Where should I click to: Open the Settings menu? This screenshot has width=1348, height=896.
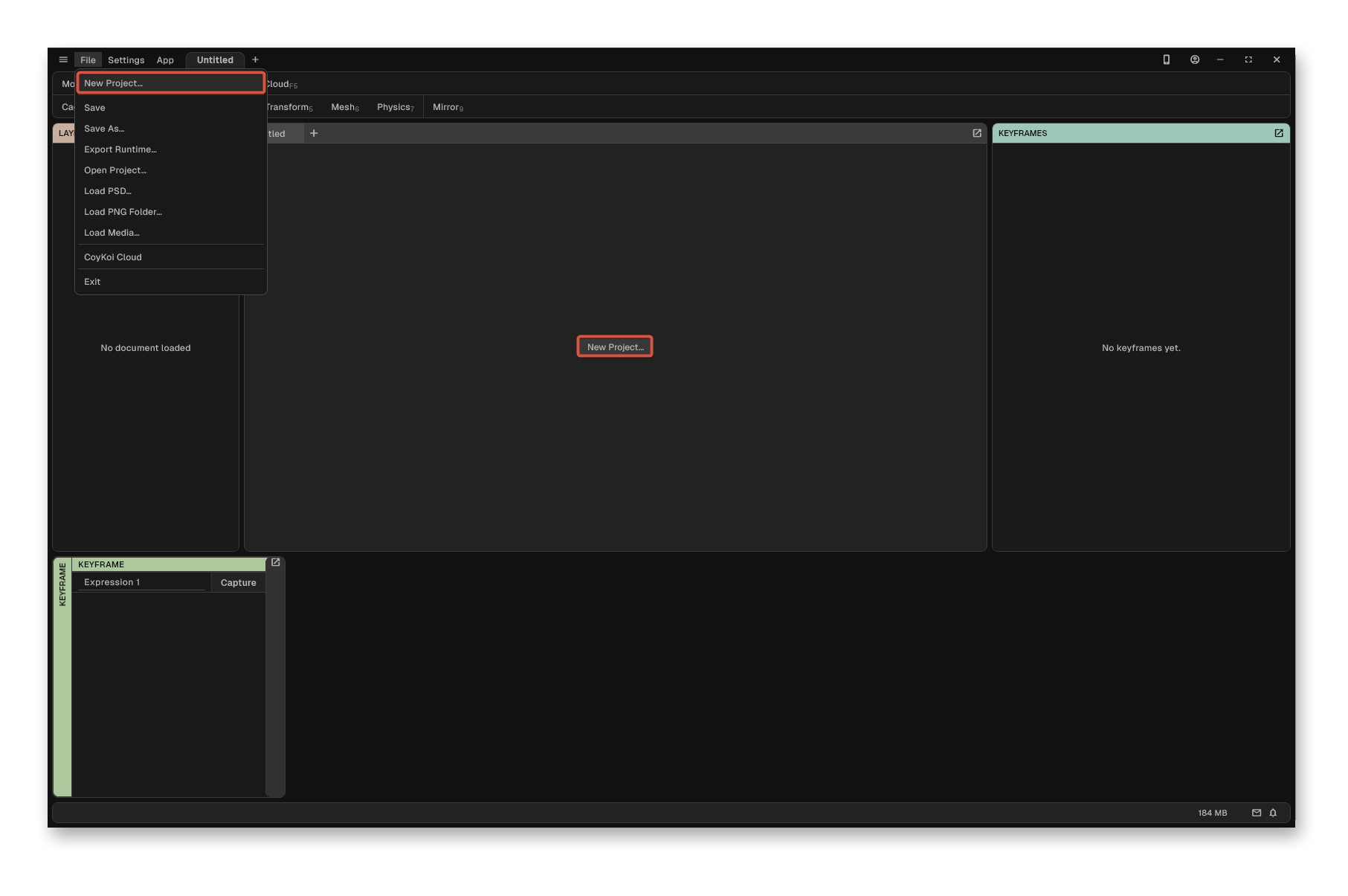(x=126, y=59)
